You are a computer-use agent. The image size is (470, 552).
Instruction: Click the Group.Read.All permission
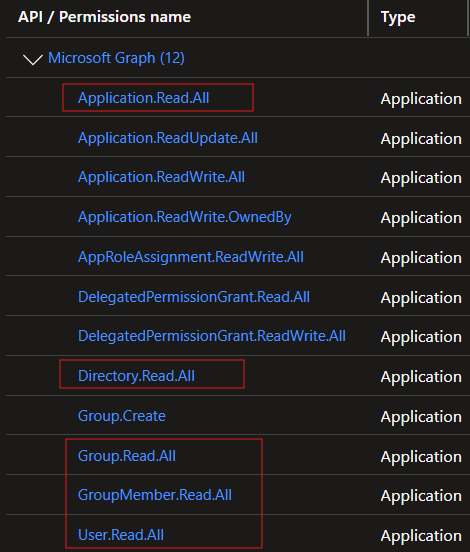(127, 456)
